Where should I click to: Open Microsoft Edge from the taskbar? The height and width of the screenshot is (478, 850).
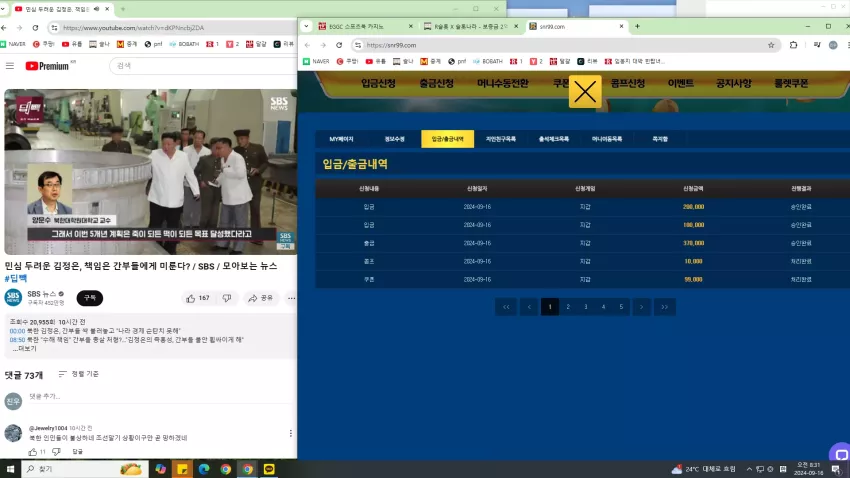point(204,469)
